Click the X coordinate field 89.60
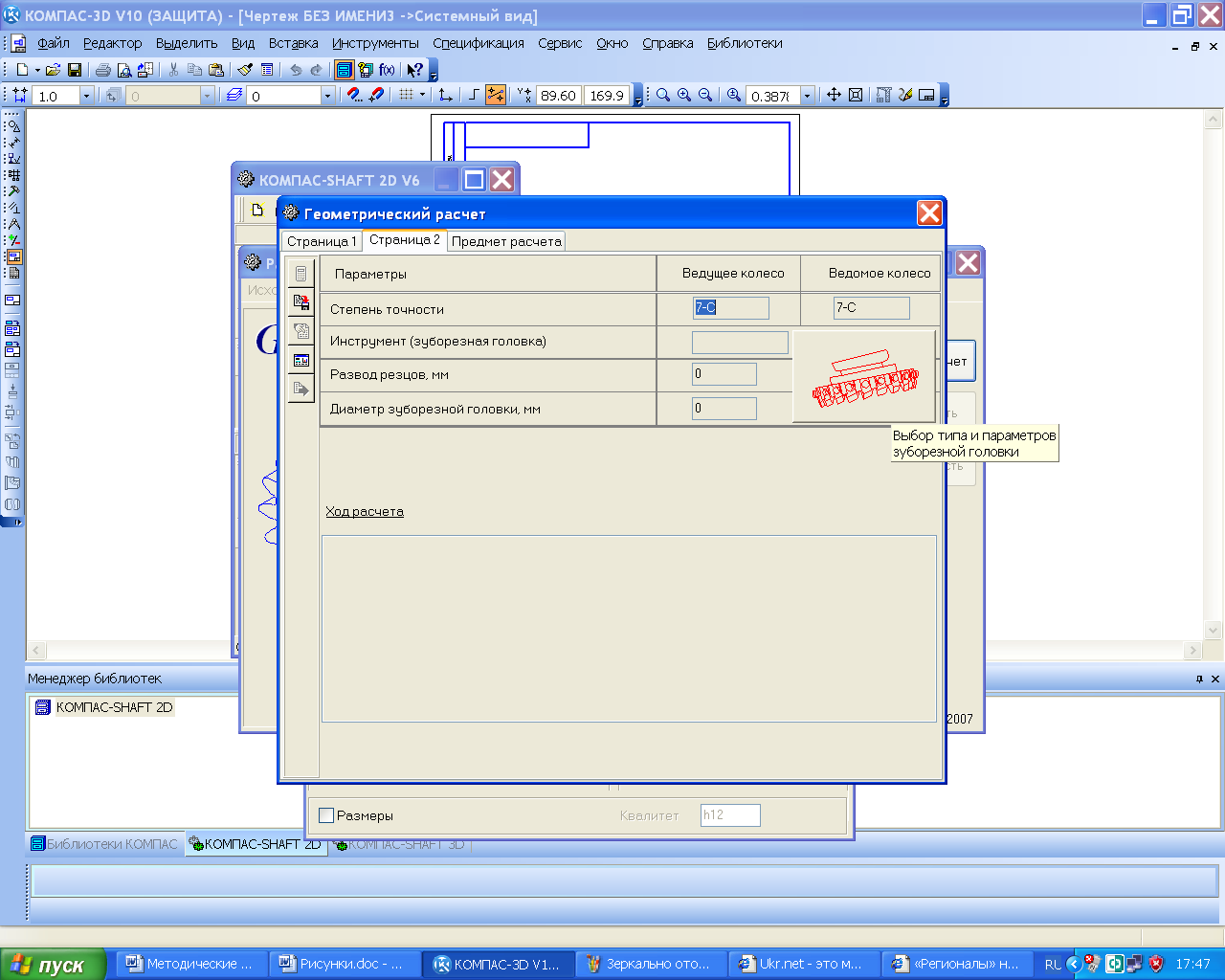 point(558,96)
